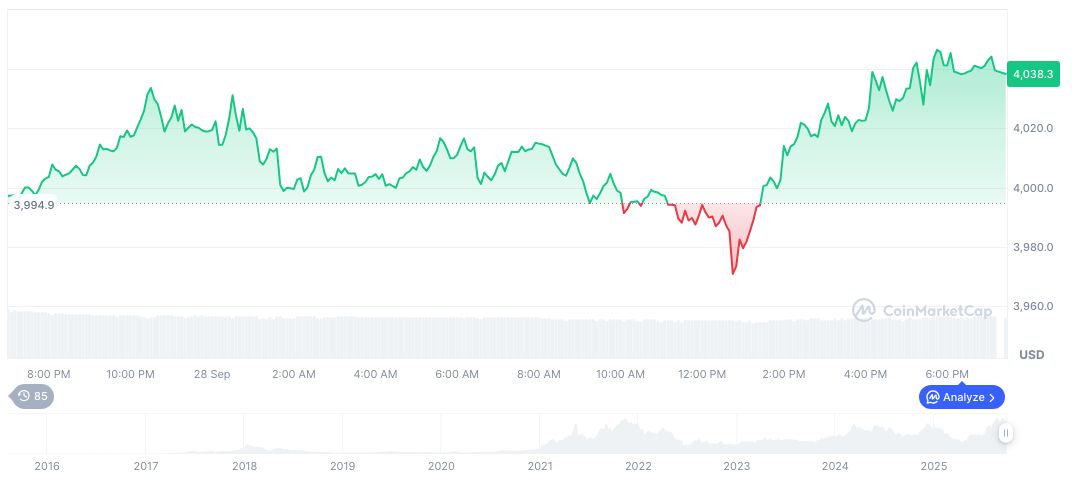Click the 12:00 PM time axis label
The height and width of the screenshot is (477, 1072).
(x=702, y=374)
